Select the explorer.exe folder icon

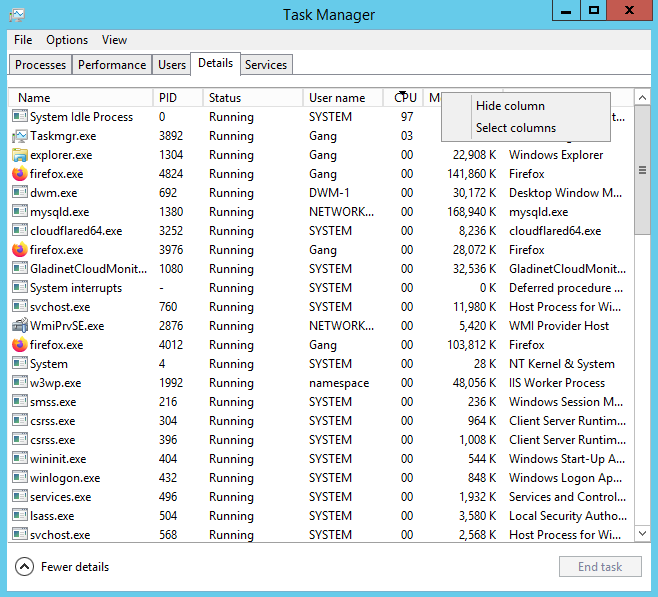tap(19, 155)
